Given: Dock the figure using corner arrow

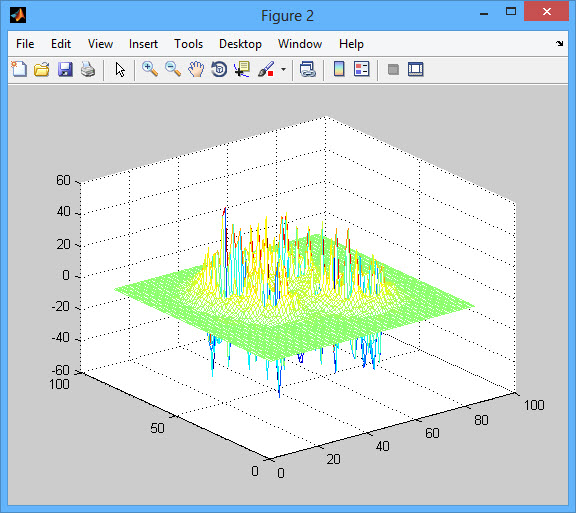Looking at the screenshot, I should point(559,44).
